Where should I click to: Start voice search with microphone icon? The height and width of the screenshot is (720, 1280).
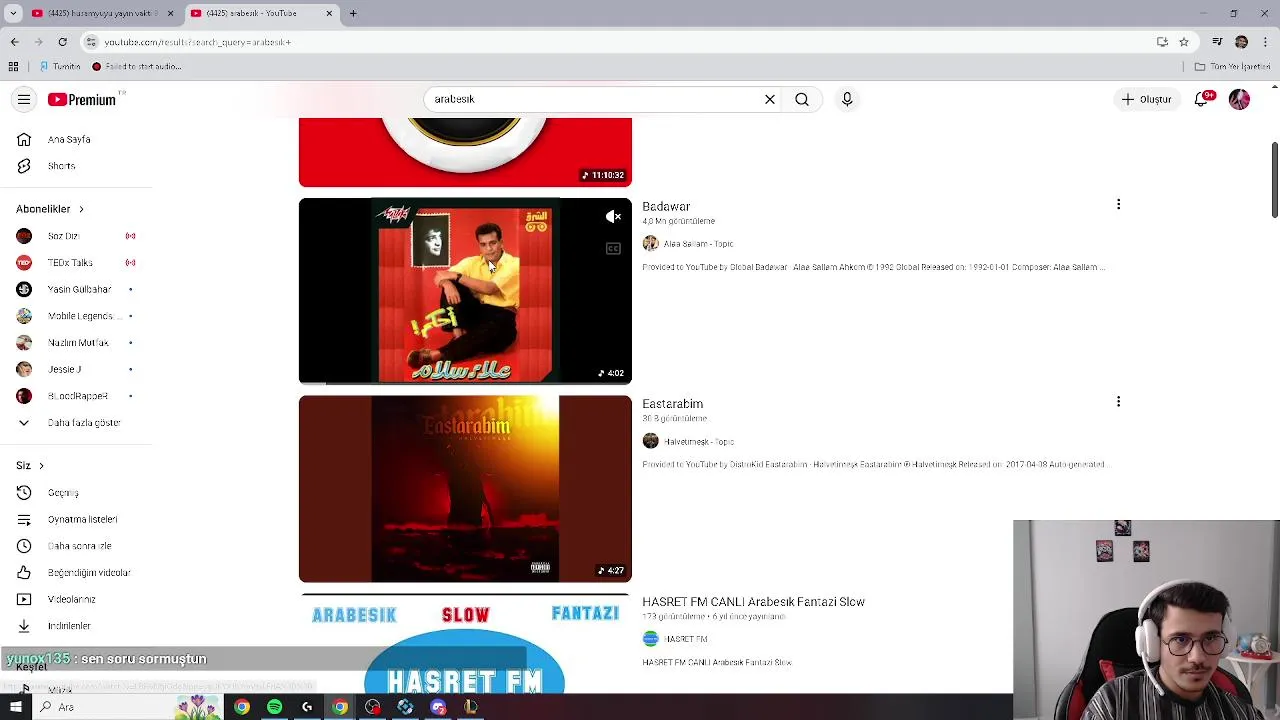[847, 99]
